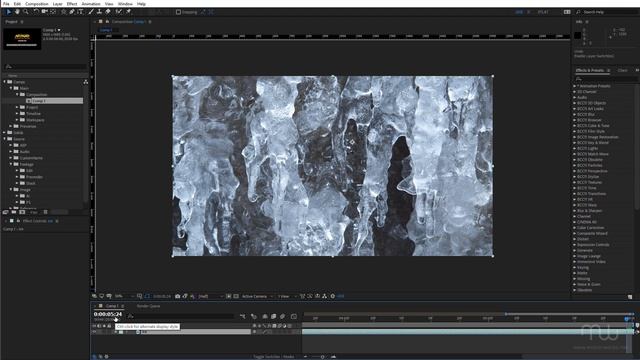Open the Composition menu
640x360 pixels.
point(37,4)
